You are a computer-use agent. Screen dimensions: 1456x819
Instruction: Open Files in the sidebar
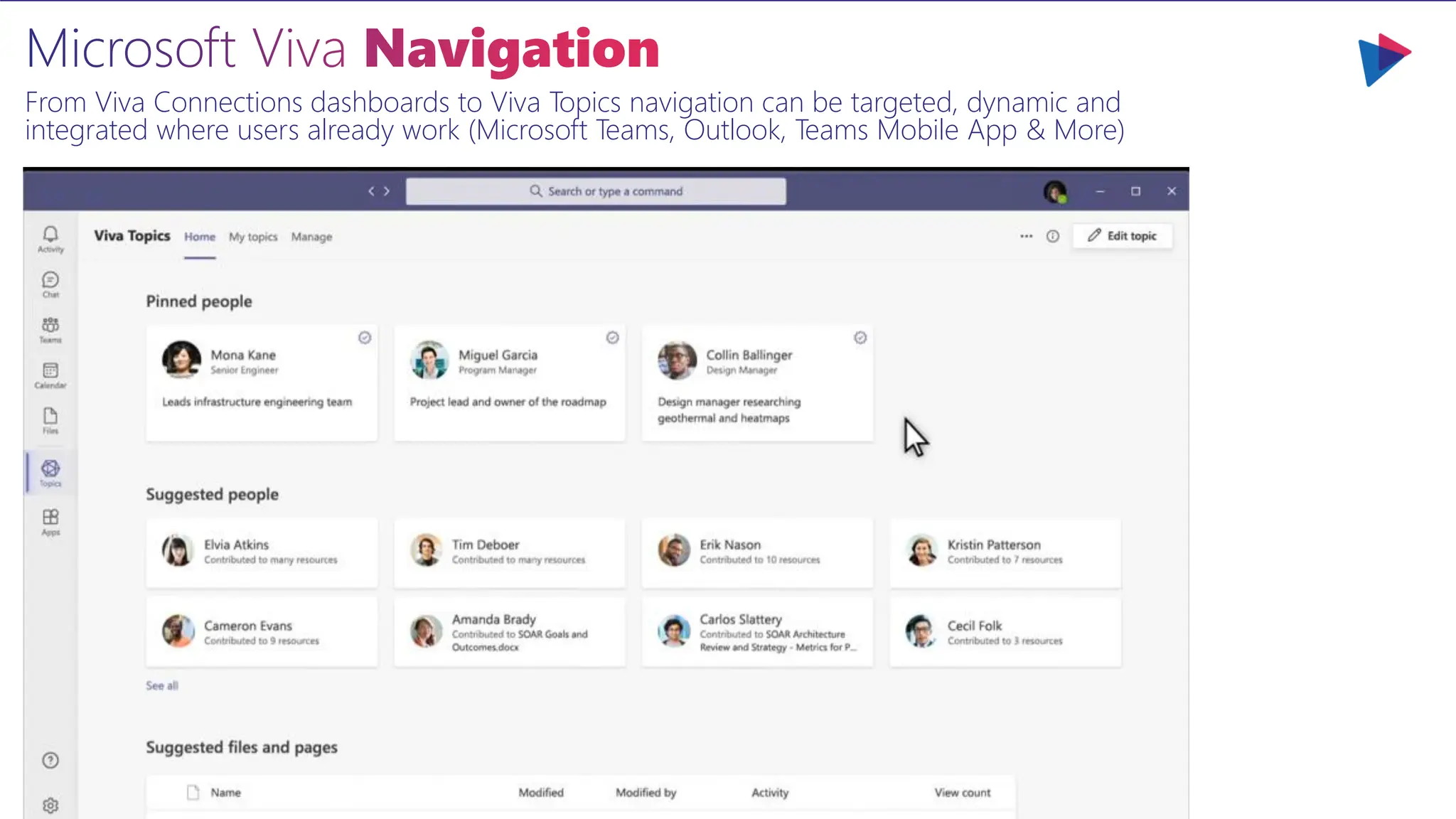[50, 421]
